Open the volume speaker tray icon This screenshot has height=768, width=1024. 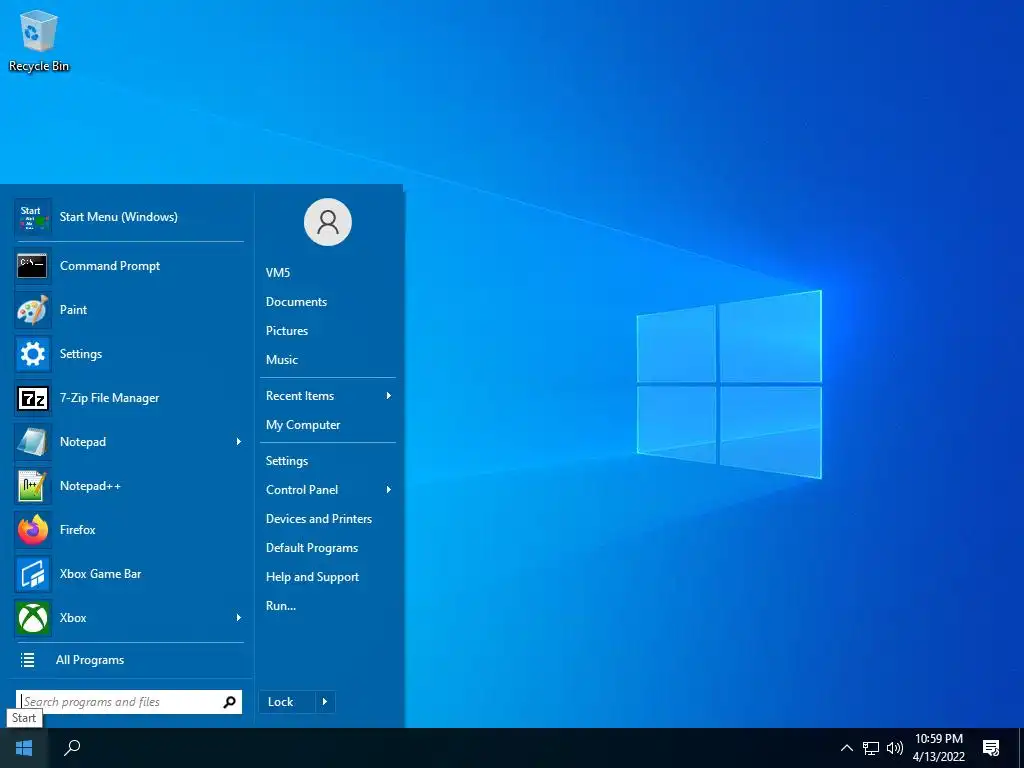[895, 748]
